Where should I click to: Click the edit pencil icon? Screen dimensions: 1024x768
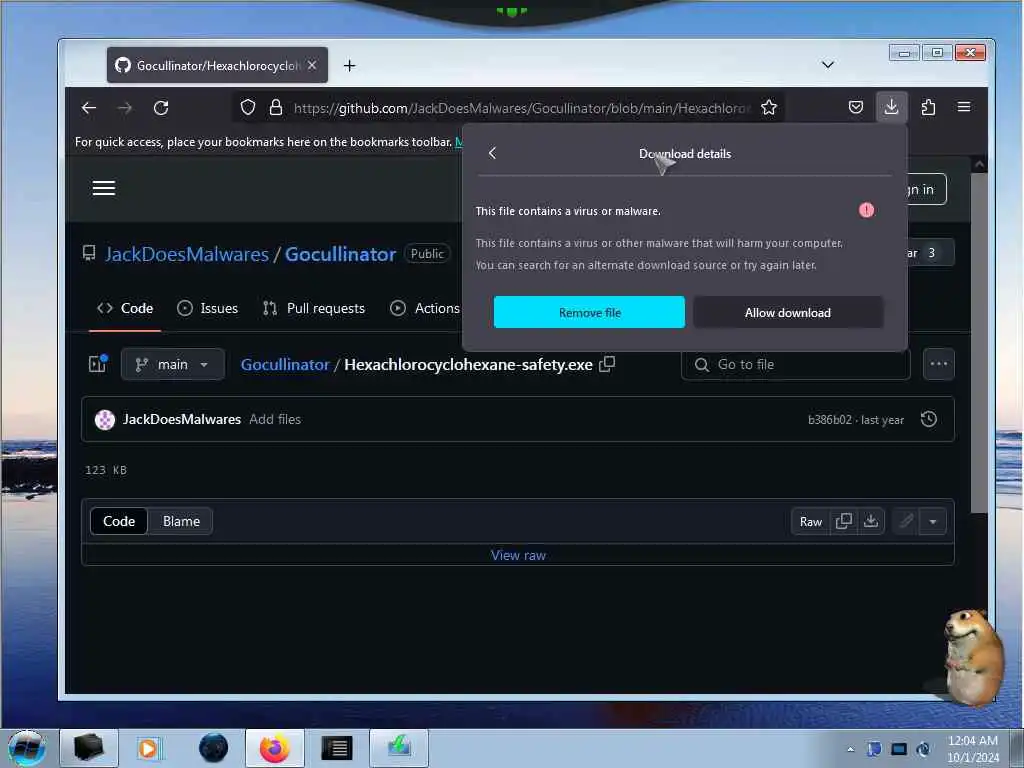pyautogui.click(x=906, y=521)
